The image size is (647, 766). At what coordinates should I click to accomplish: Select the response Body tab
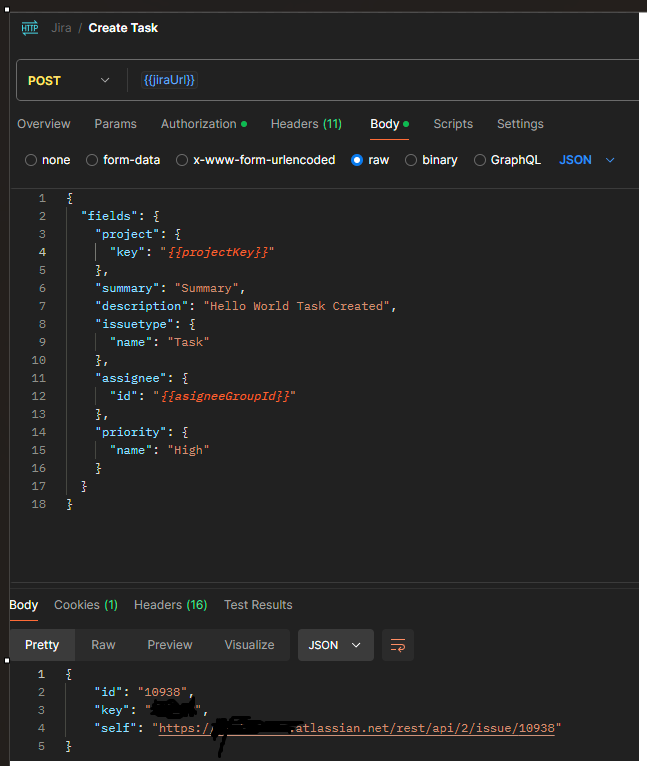click(x=23, y=605)
